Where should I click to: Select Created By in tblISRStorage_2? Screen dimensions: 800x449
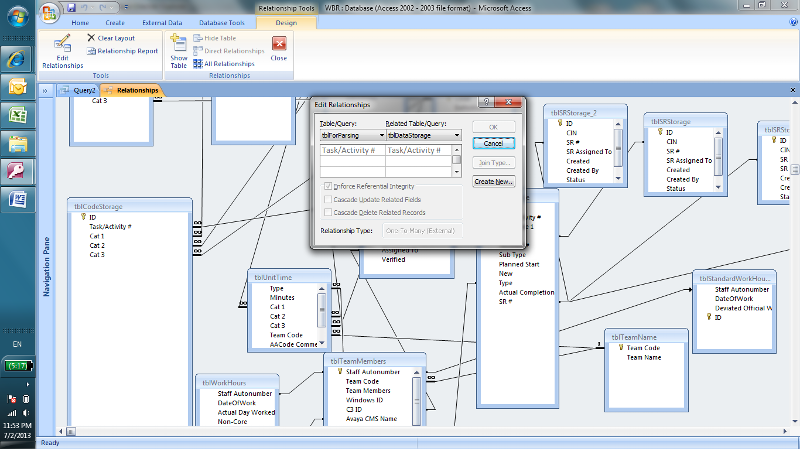(x=582, y=170)
